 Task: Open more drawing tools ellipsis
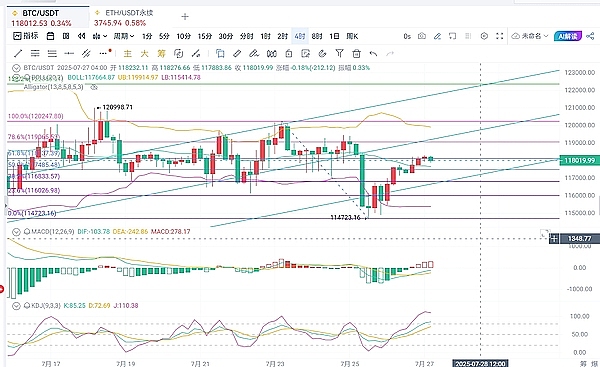pyautogui.click(x=104, y=53)
